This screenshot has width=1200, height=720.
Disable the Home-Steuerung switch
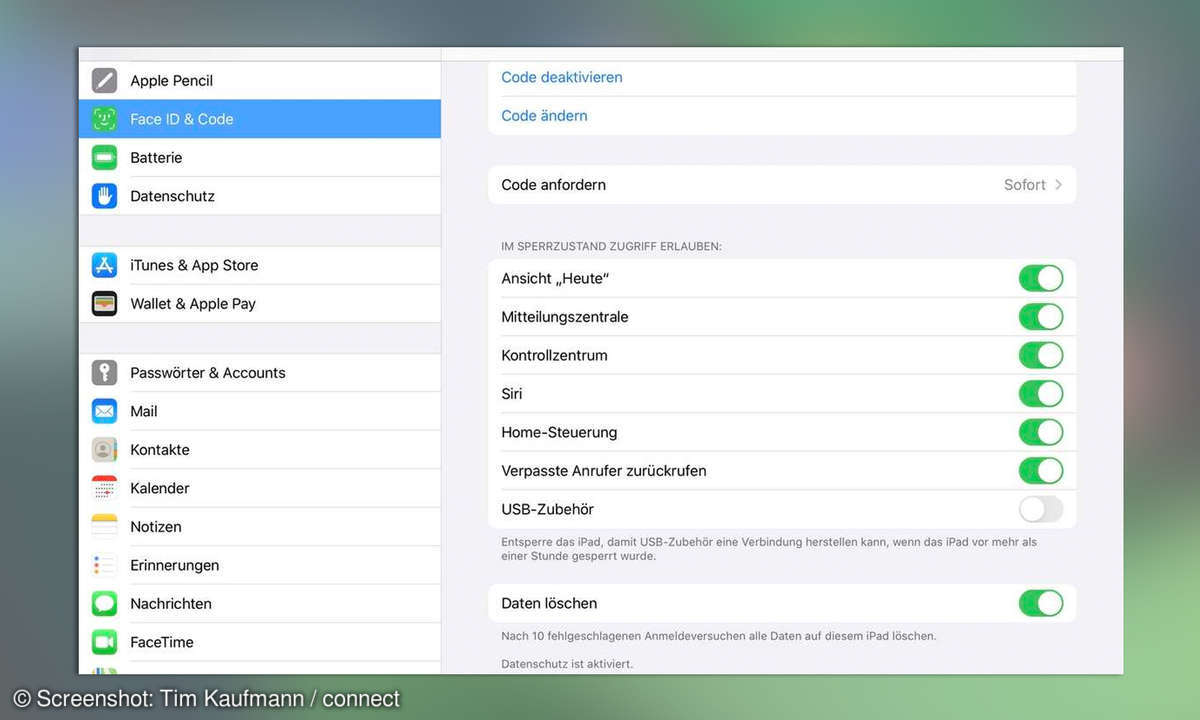tap(1041, 432)
